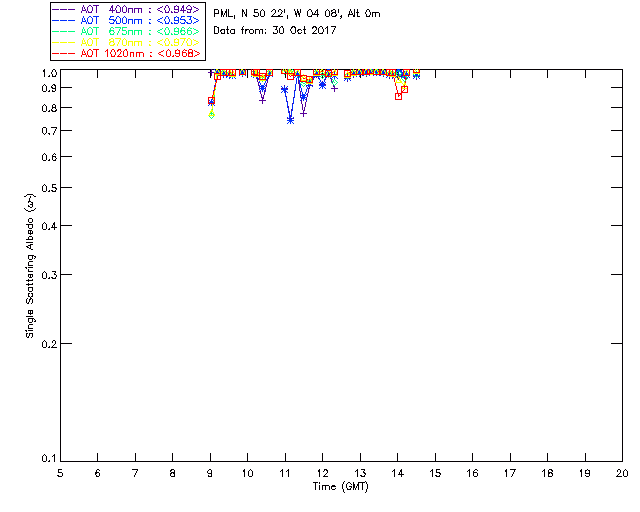Click the 0.9 y-axis tick label

tap(49, 88)
